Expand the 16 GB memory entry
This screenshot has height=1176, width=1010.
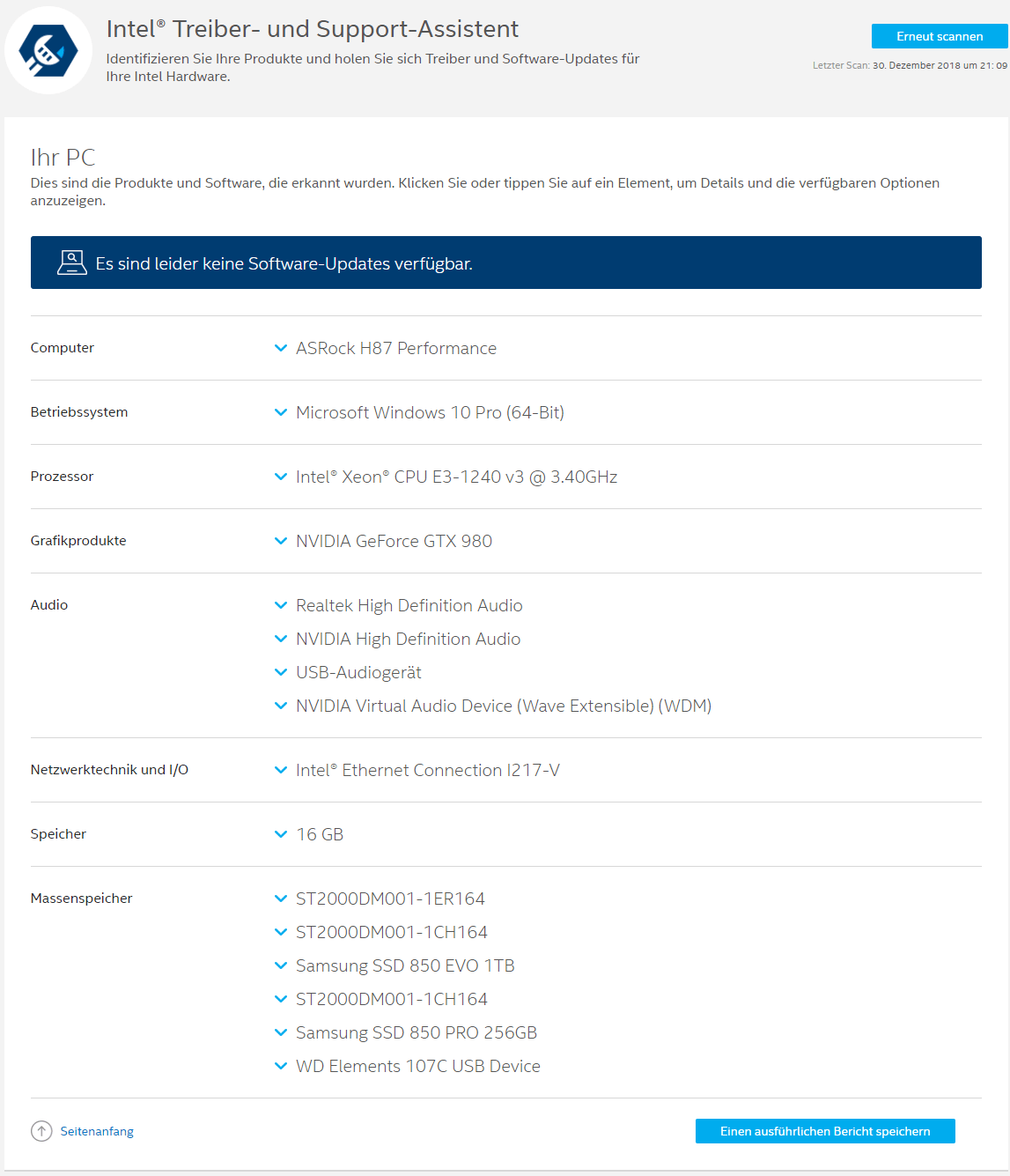309,834
